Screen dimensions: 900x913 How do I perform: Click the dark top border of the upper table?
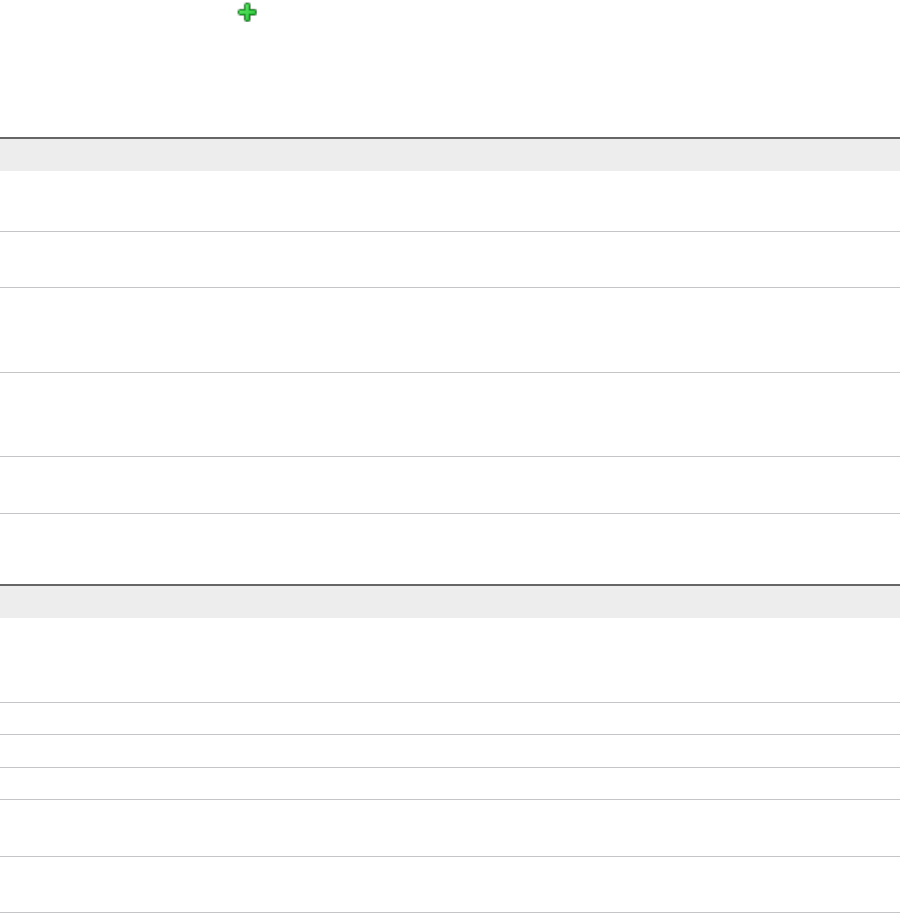[x=450, y=138]
